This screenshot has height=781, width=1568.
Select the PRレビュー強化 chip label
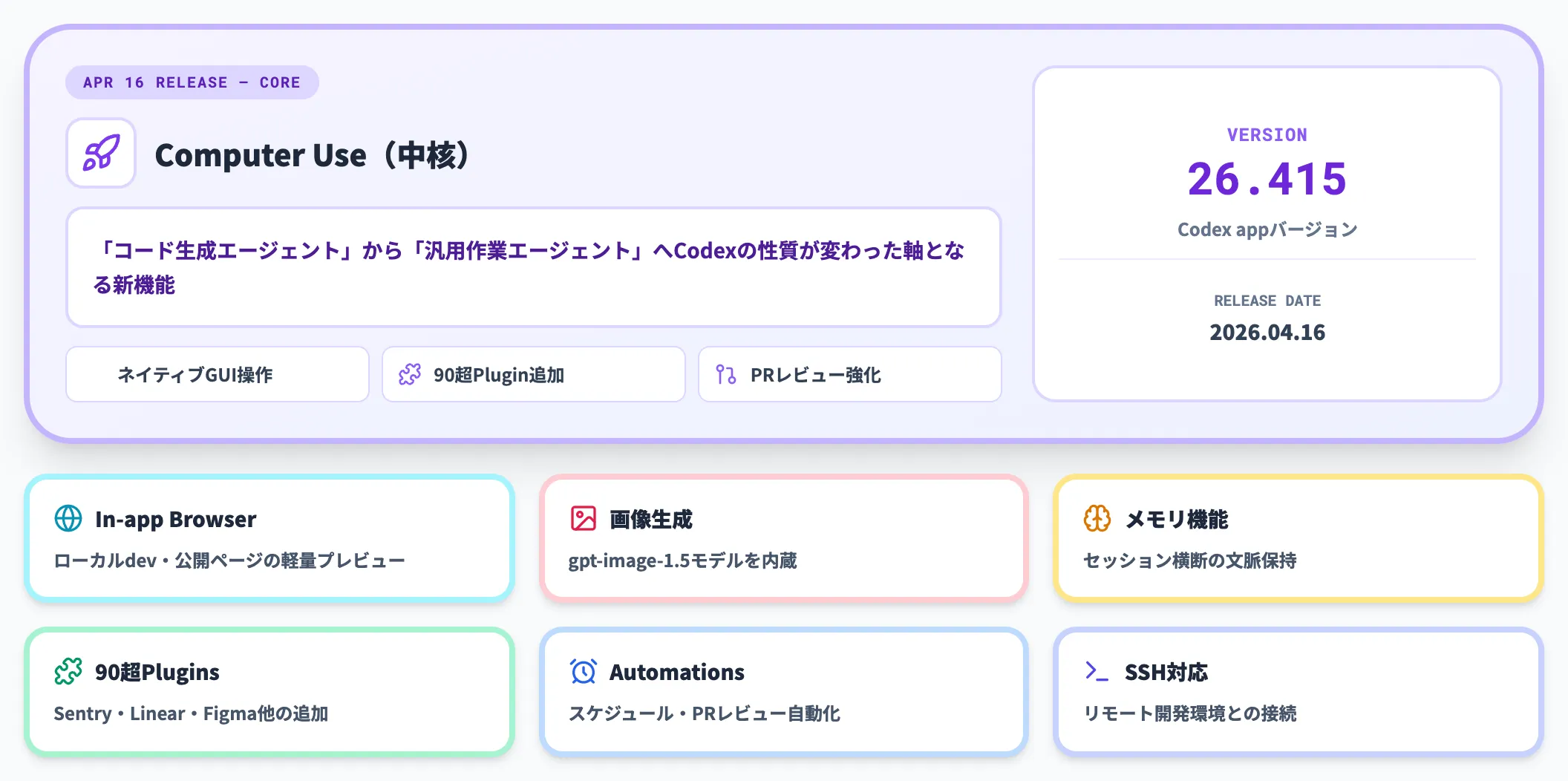point(815,375)
